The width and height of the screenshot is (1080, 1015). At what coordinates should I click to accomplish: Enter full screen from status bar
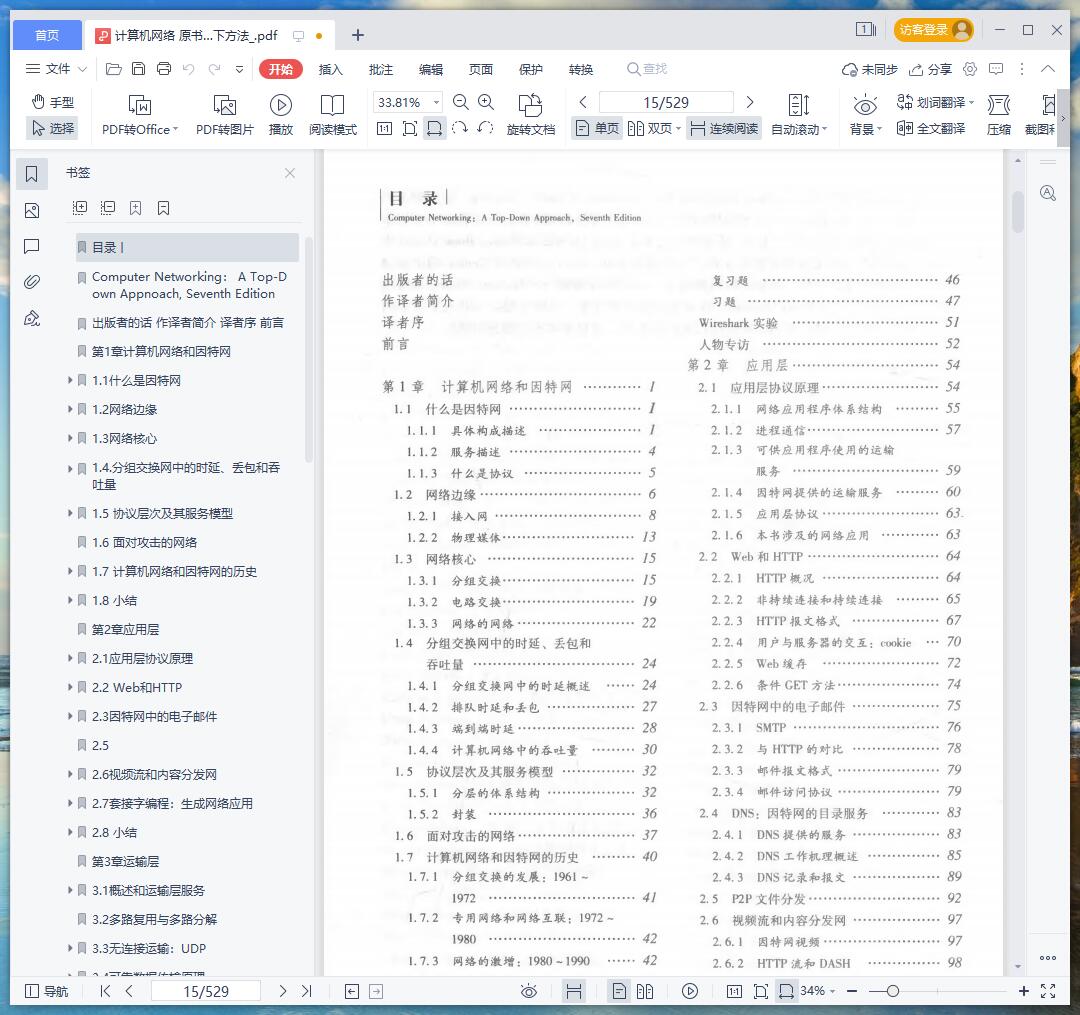1048,991
